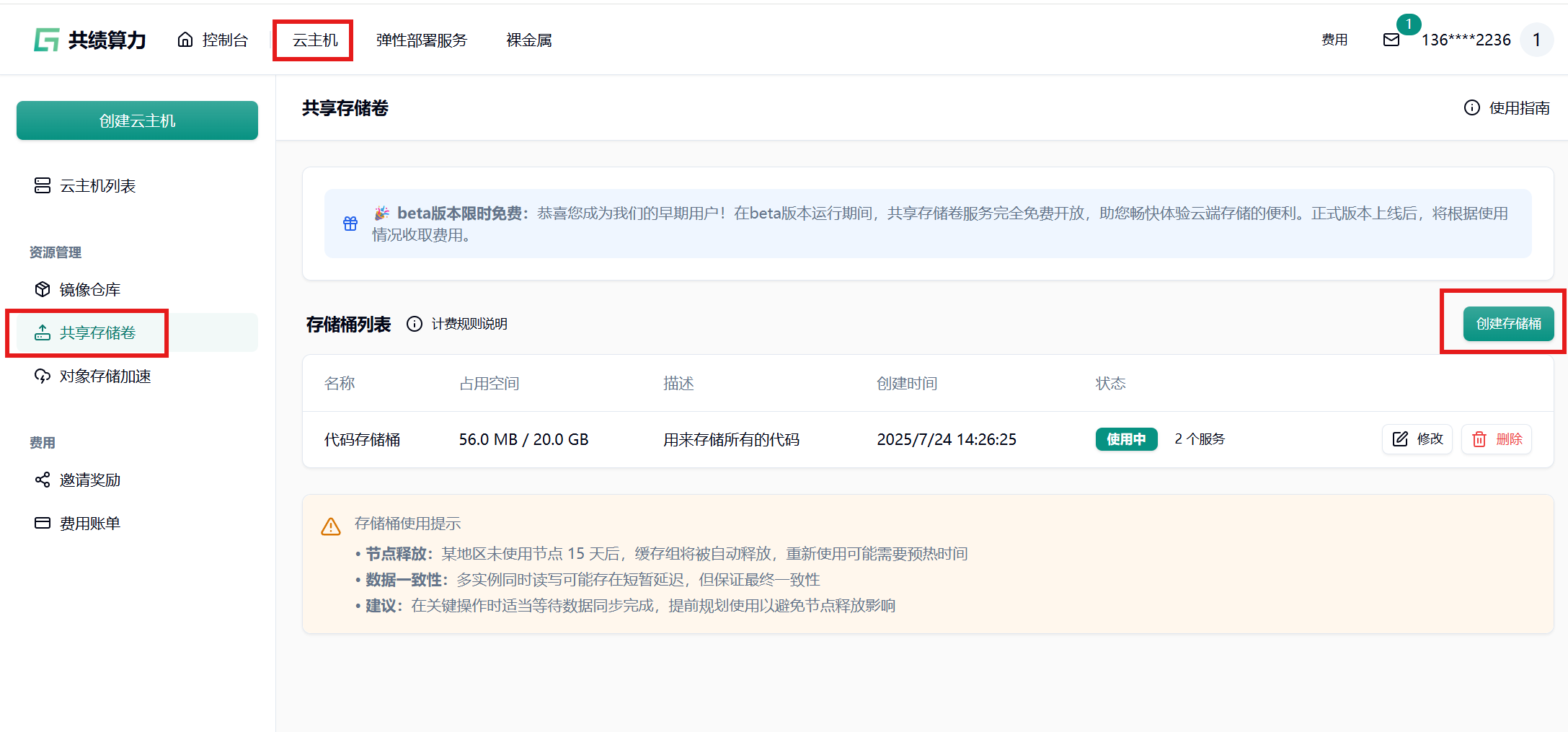Open the 费用 link in the top bar
This screenshot has width=1568, height=732.
(1334, 40)
